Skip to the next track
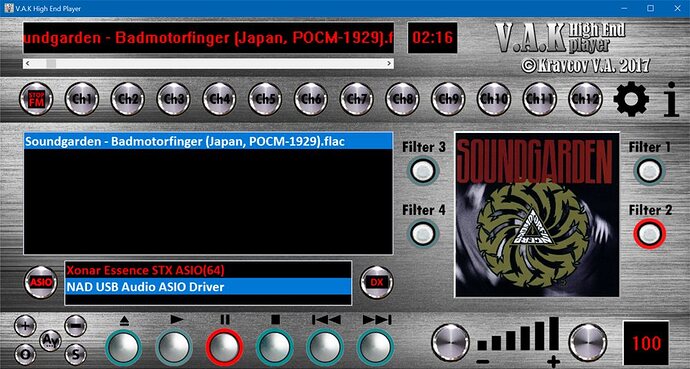The height and width of the screenshot is (369, 690). click(375, 347)
